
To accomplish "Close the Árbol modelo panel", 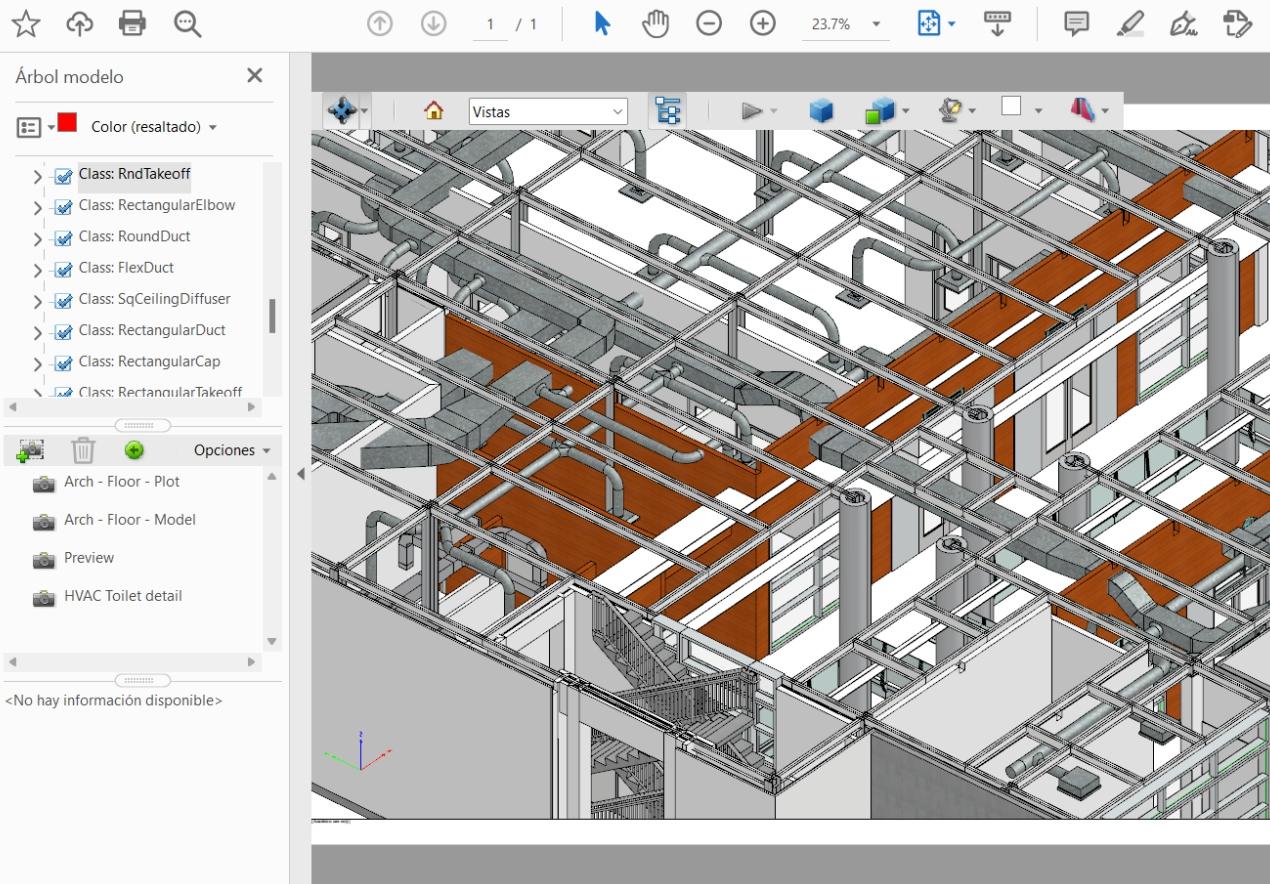I will 255,76.
